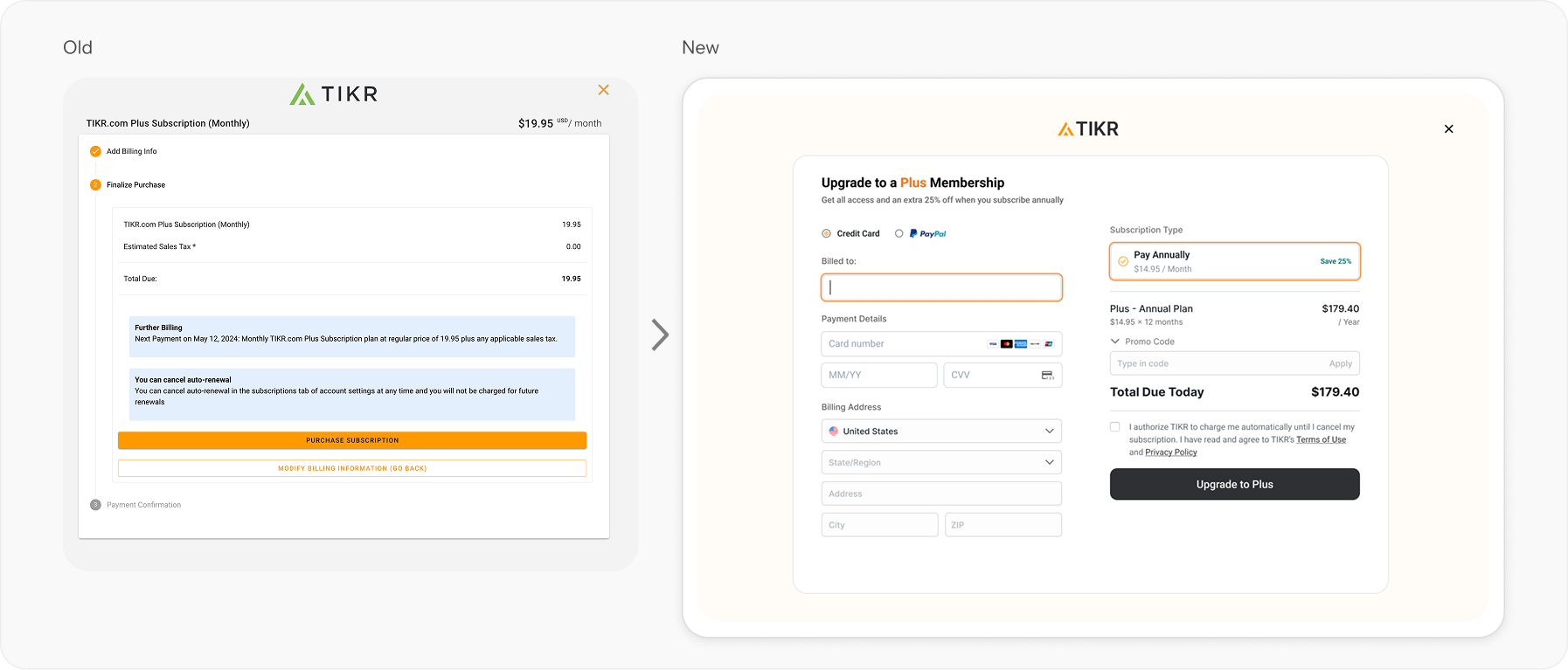The image size is (1568, 670).
Task: Check the authorize TIKR charge checkbox
Action: [1114, 427]
